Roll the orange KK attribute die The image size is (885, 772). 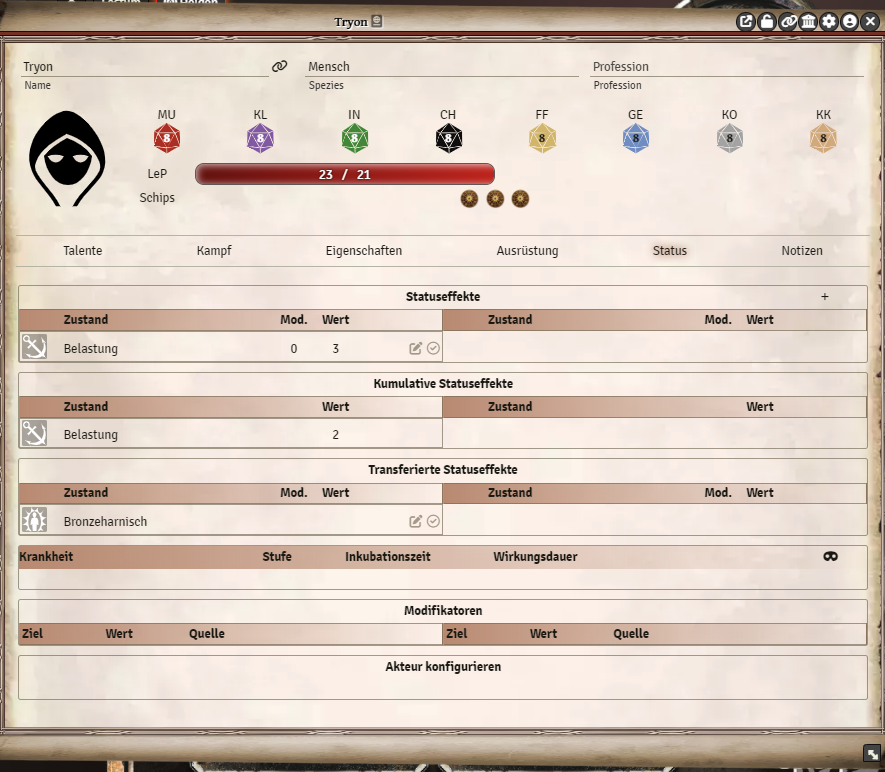pyautogui.click(x=823, y=136)
